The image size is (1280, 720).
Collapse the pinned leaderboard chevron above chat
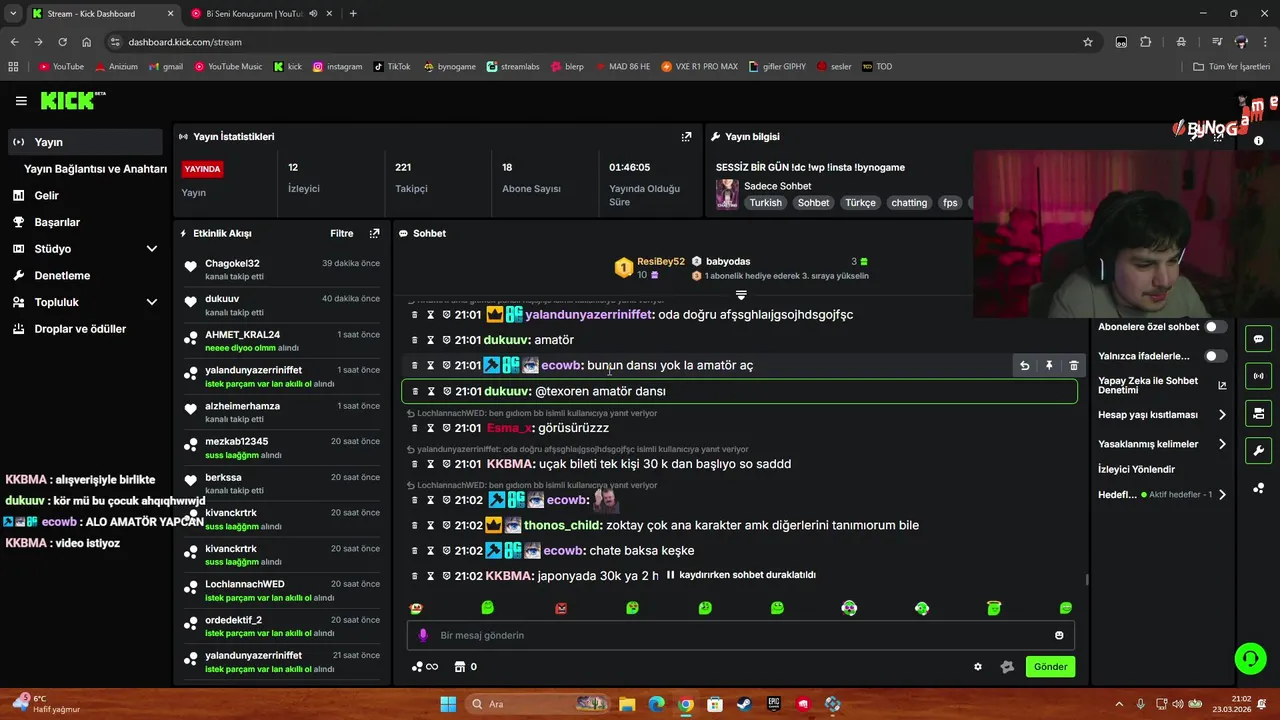coord(741,295)
